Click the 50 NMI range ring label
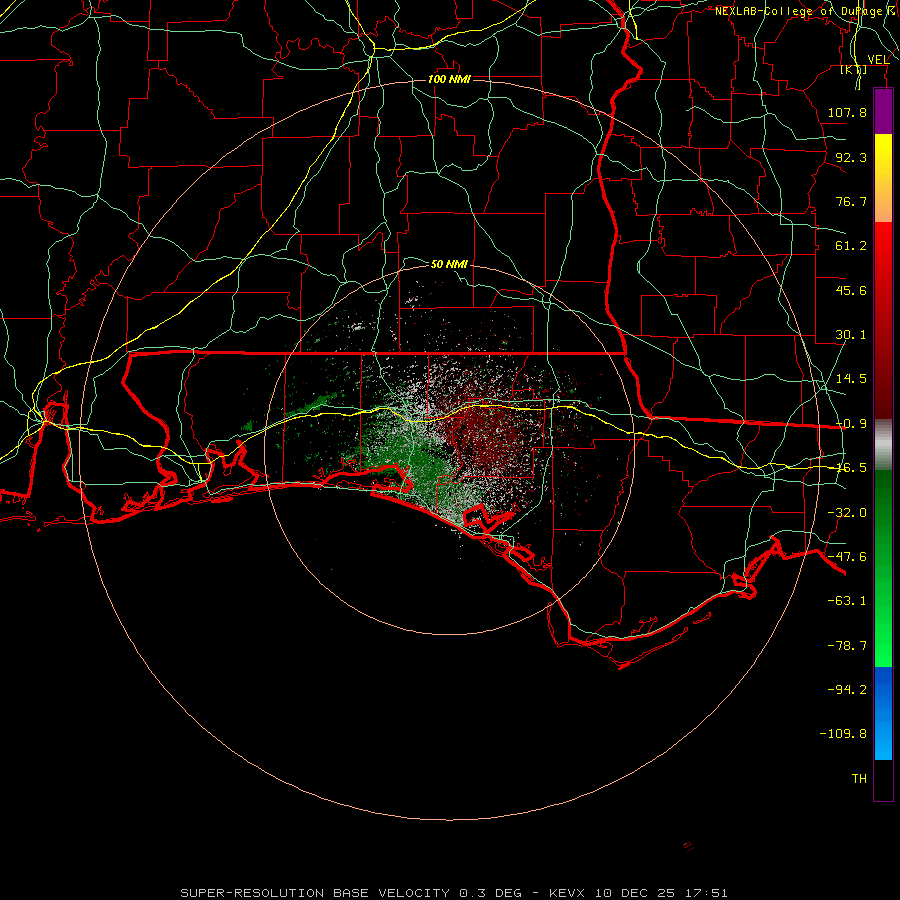900x900 pixels. click(449, 264)
